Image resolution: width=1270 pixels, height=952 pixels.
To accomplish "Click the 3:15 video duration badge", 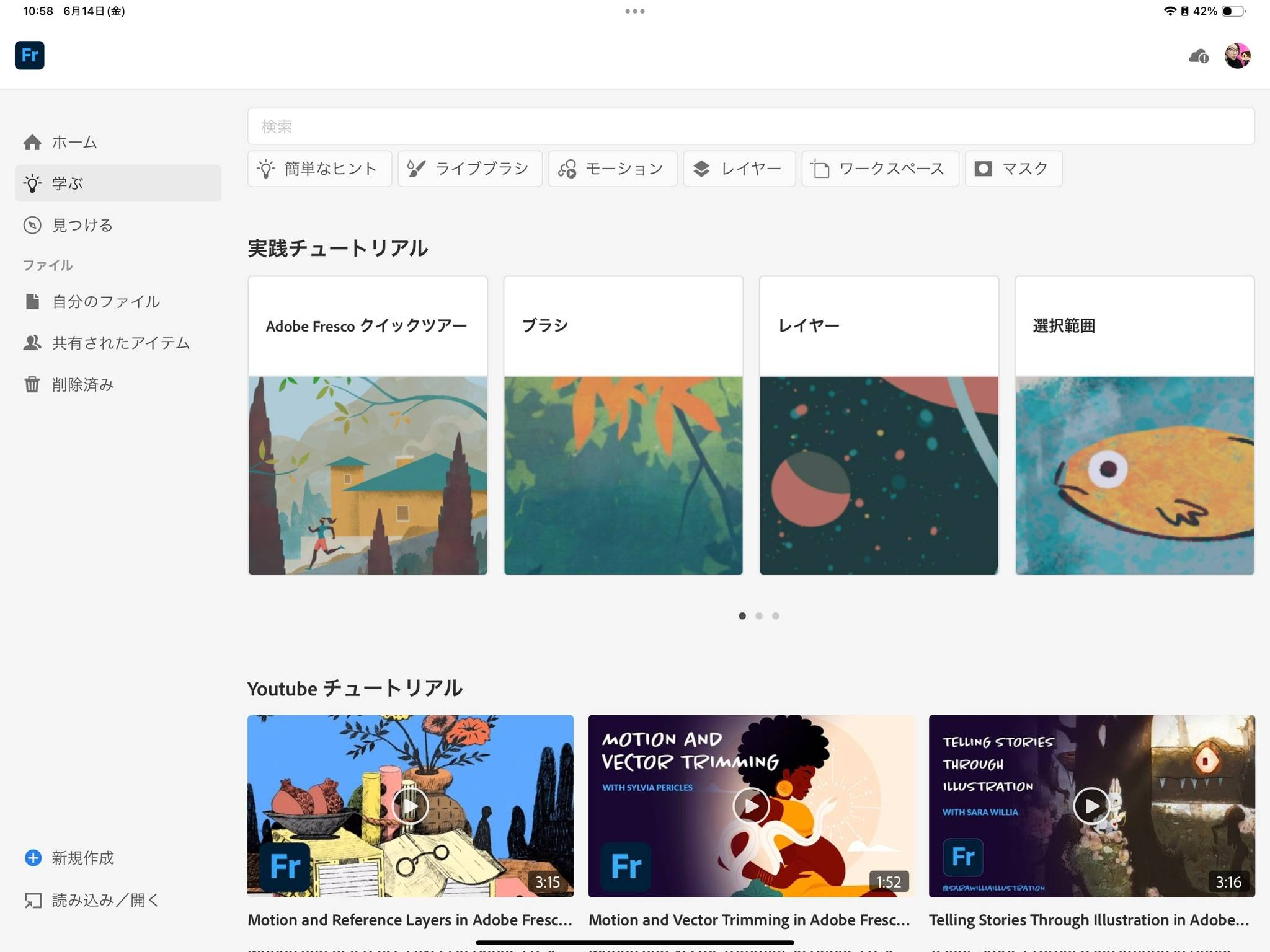I will [548, 882].
